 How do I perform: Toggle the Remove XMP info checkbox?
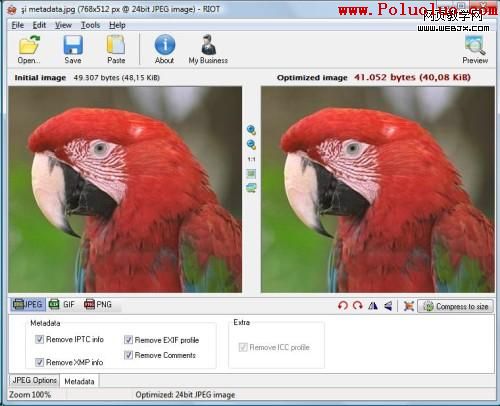point(39,362)
